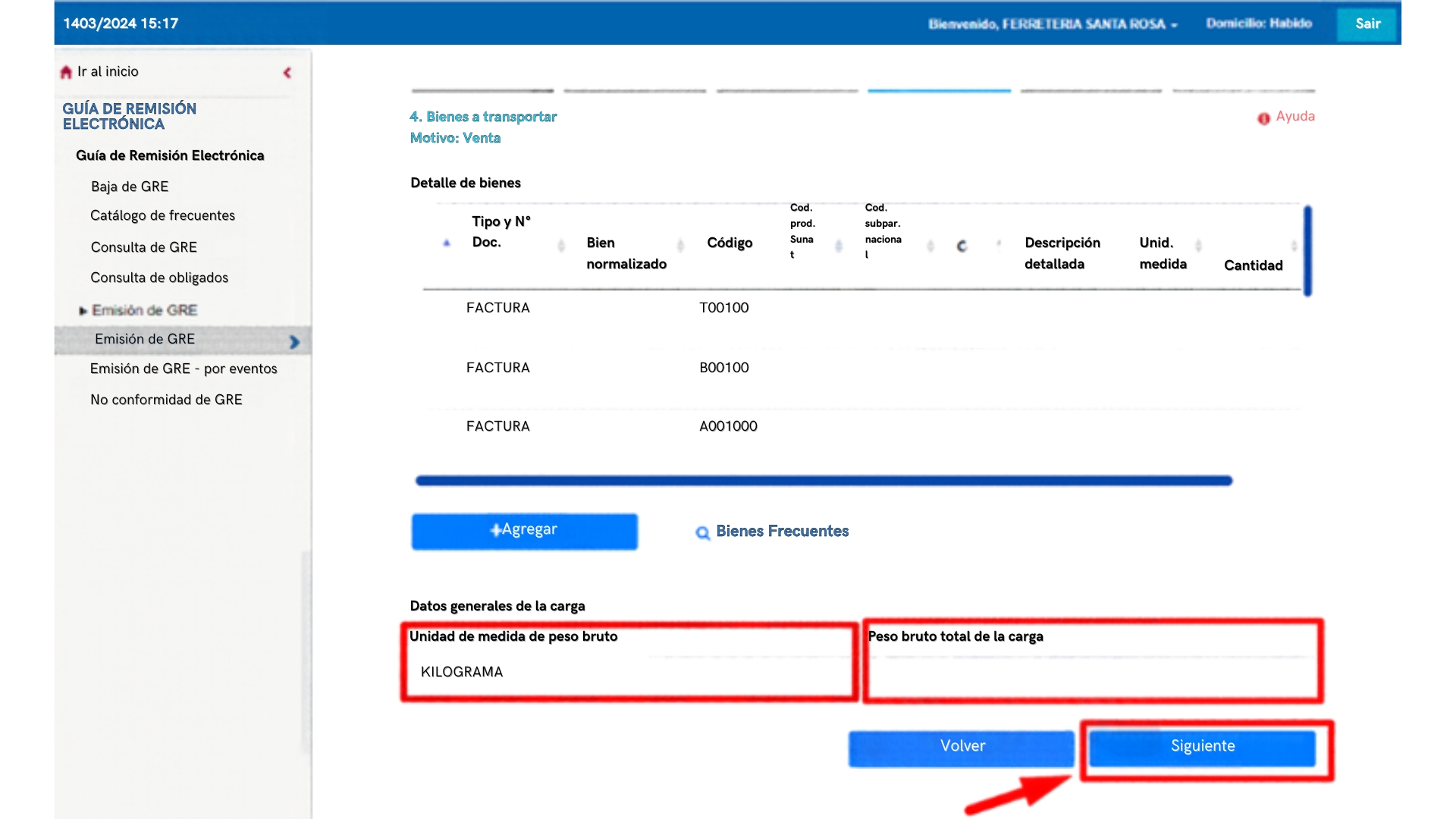This screenshot has width=1456, height=819.
Task: Click the red Ayuda help icon
Action: point(1263,118)
